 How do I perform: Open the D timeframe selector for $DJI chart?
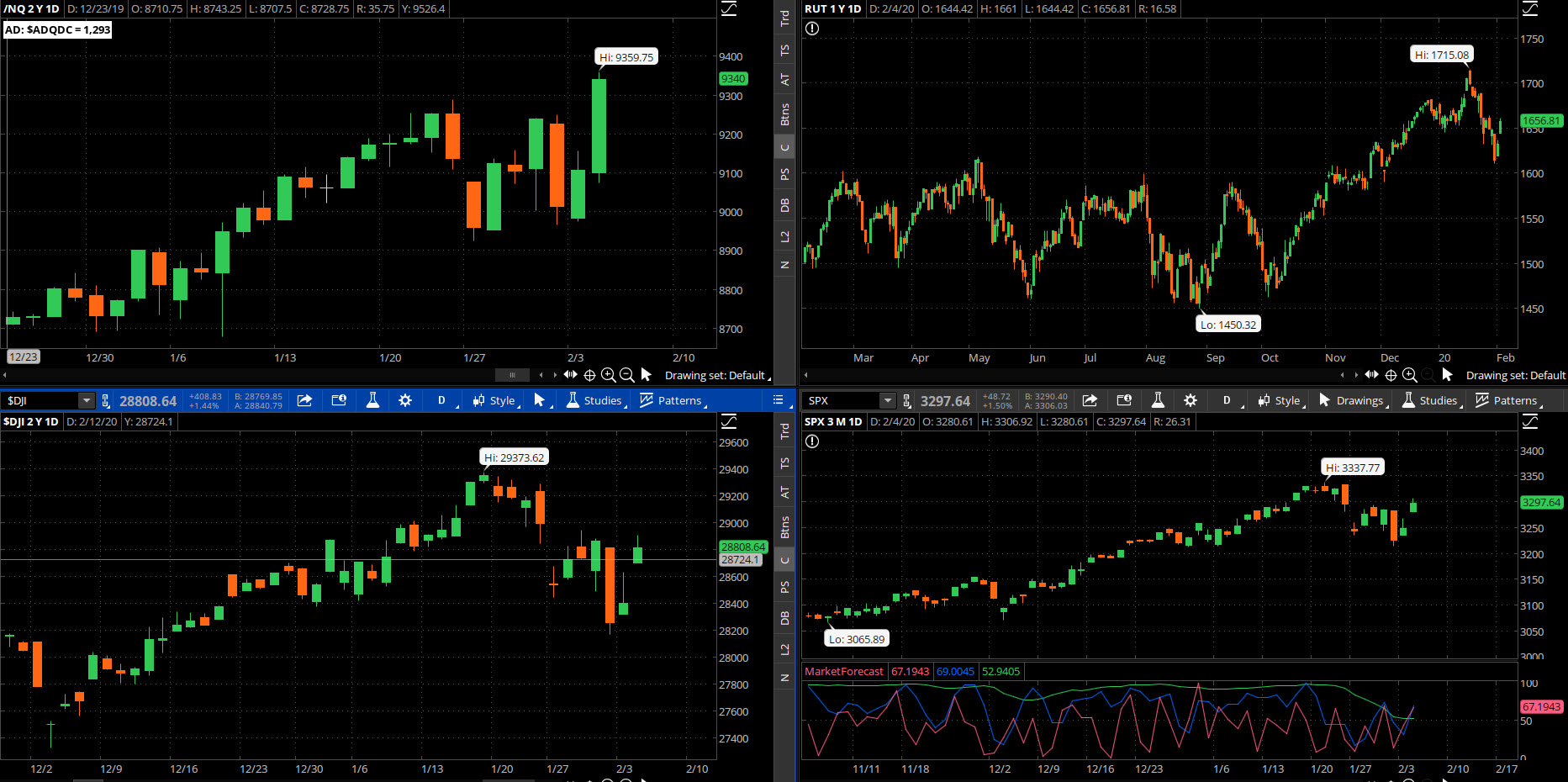point(442,401)
